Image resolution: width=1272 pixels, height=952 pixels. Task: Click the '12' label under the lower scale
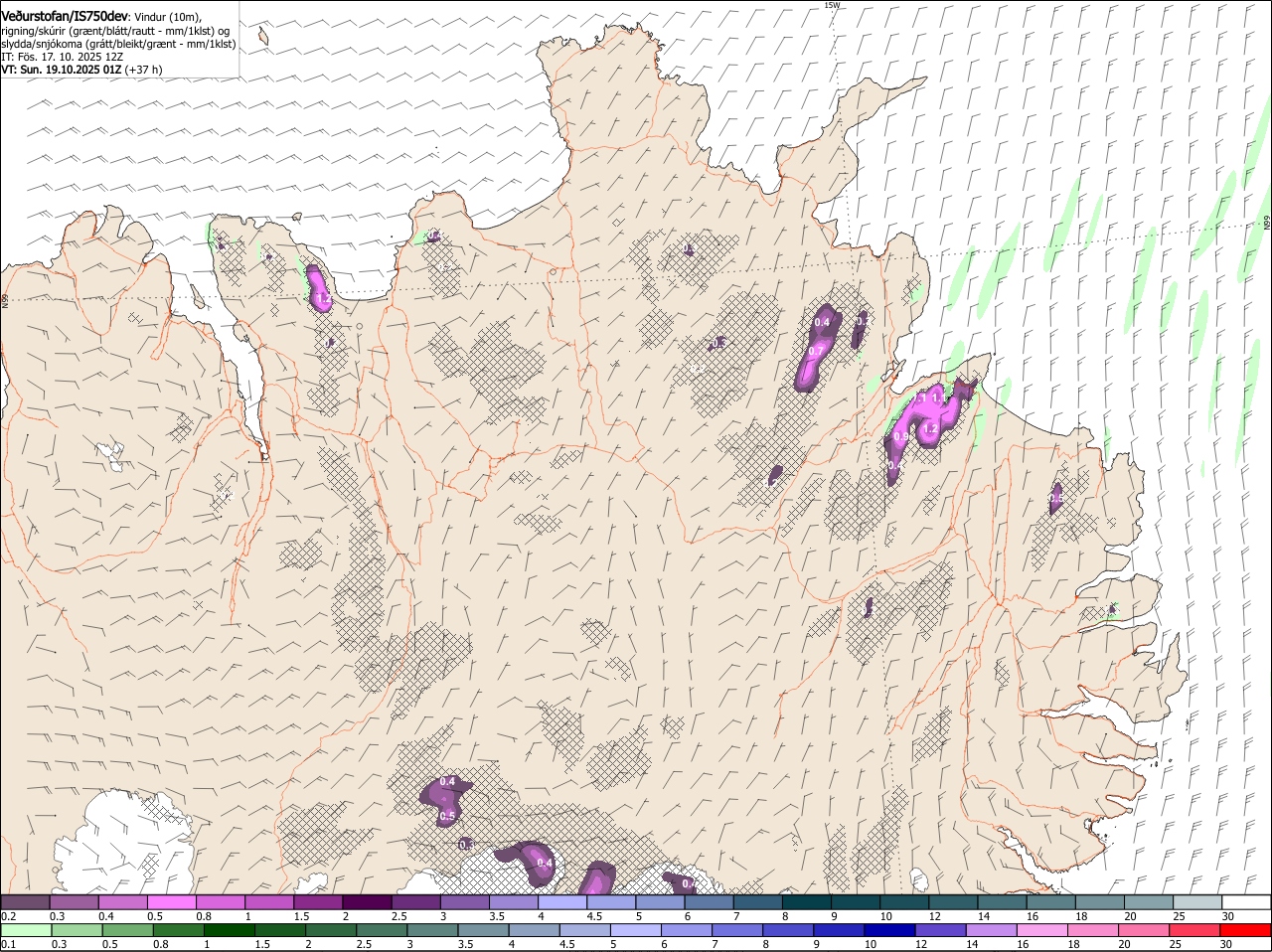point(920,944)
